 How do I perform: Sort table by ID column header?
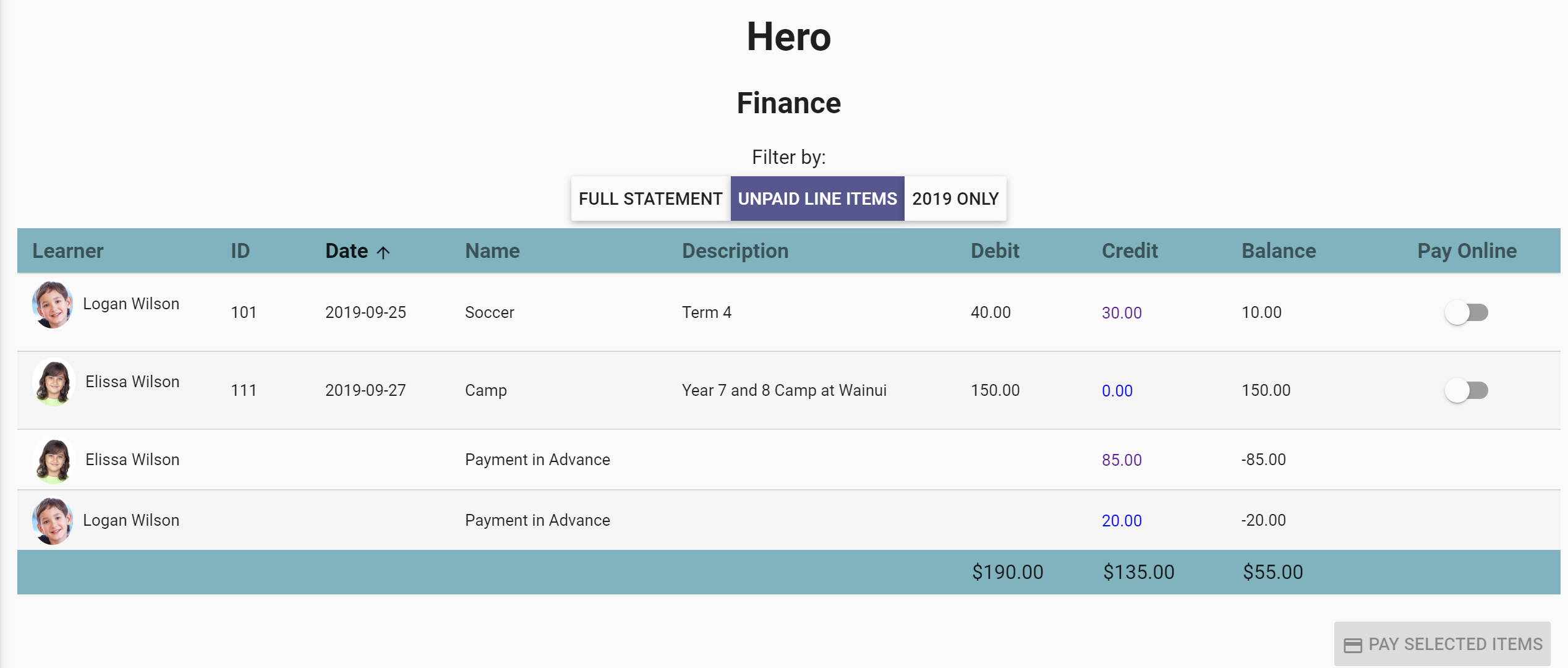[240, 251]
